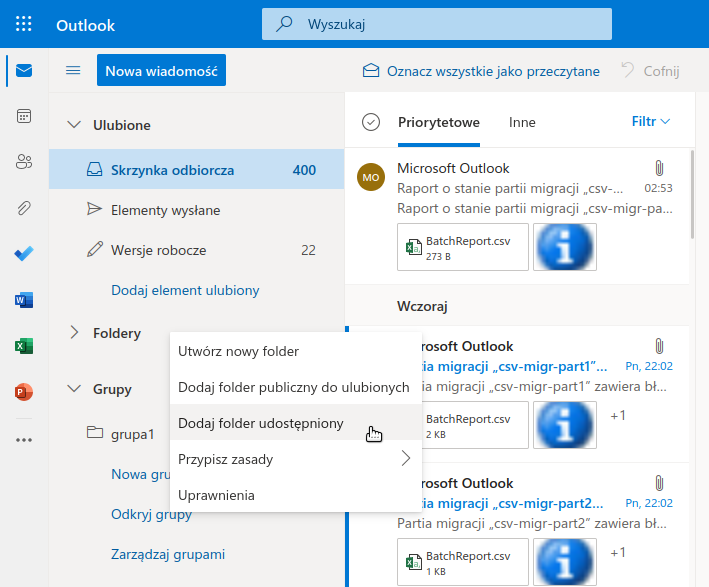709x587 pixels.
Task: Launch Excel from the left rail
Action: click(24, 345)
